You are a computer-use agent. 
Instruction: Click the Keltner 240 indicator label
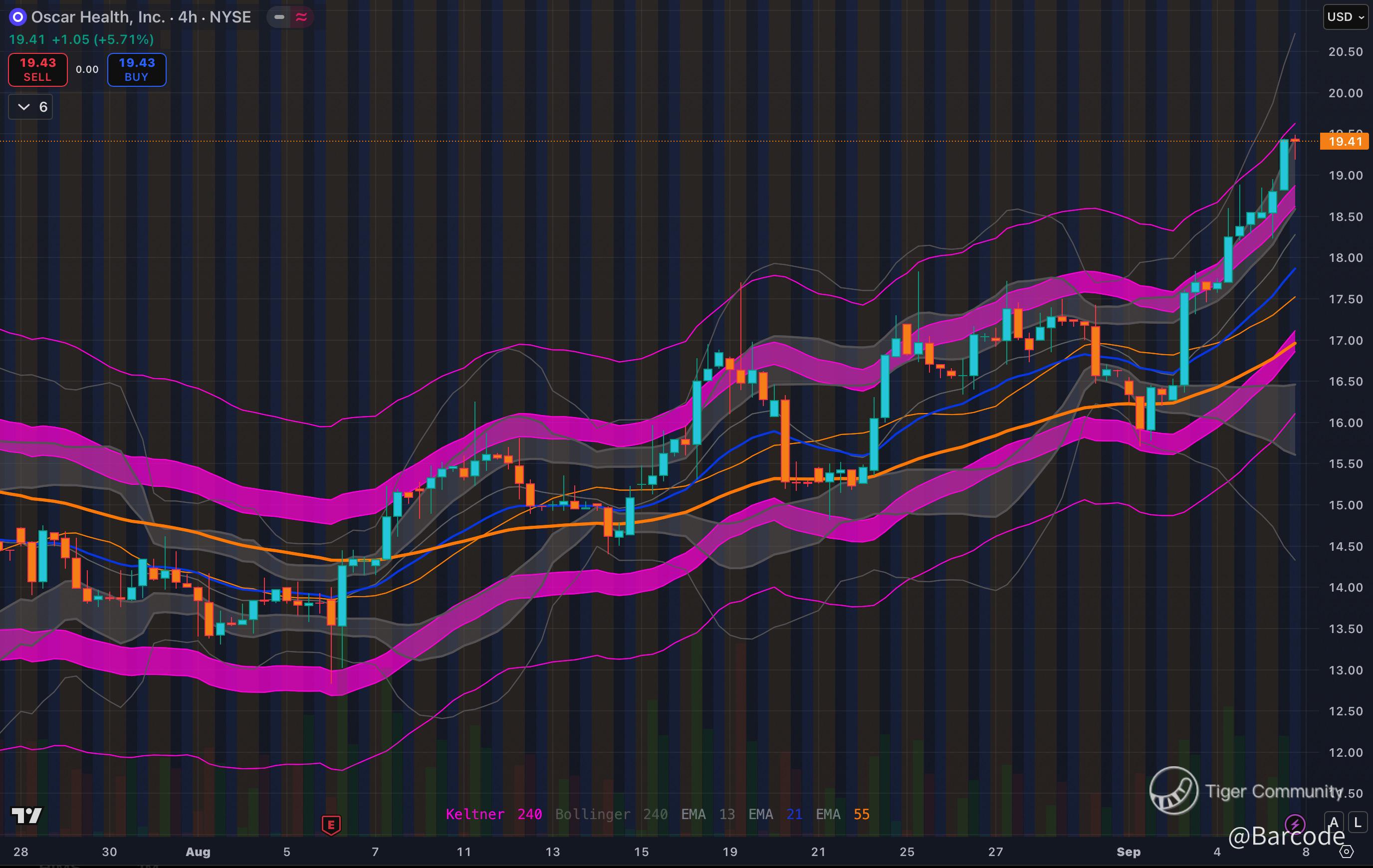click(x=493, y=814)
